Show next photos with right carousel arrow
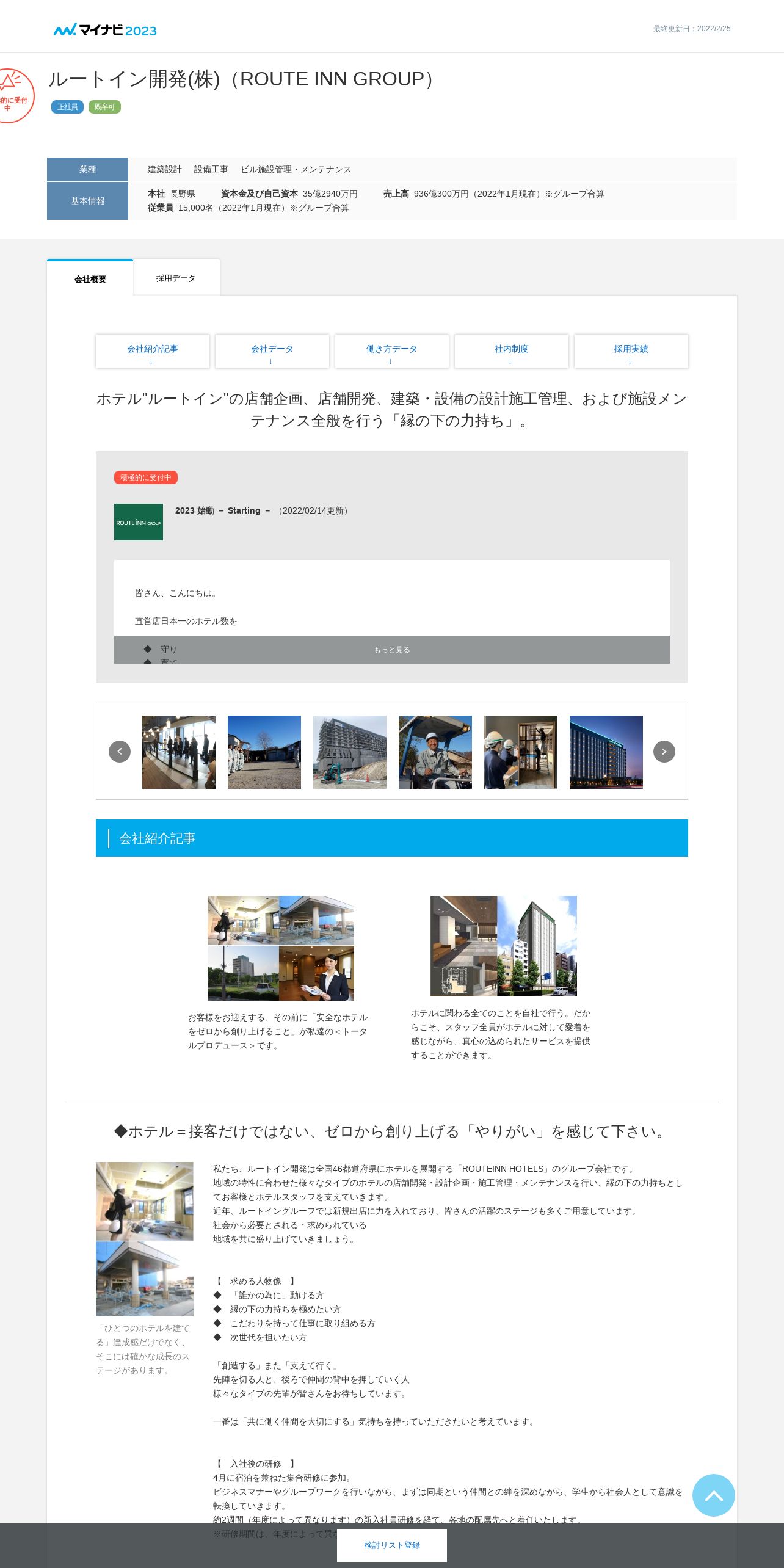This screenshot has height=1568, width=784. tap(664, 752)
